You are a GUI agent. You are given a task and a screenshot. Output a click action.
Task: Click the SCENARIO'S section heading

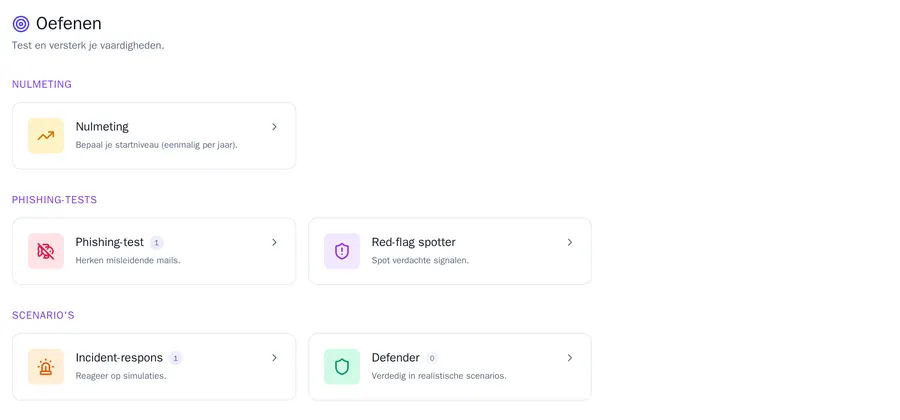[43, 315]
